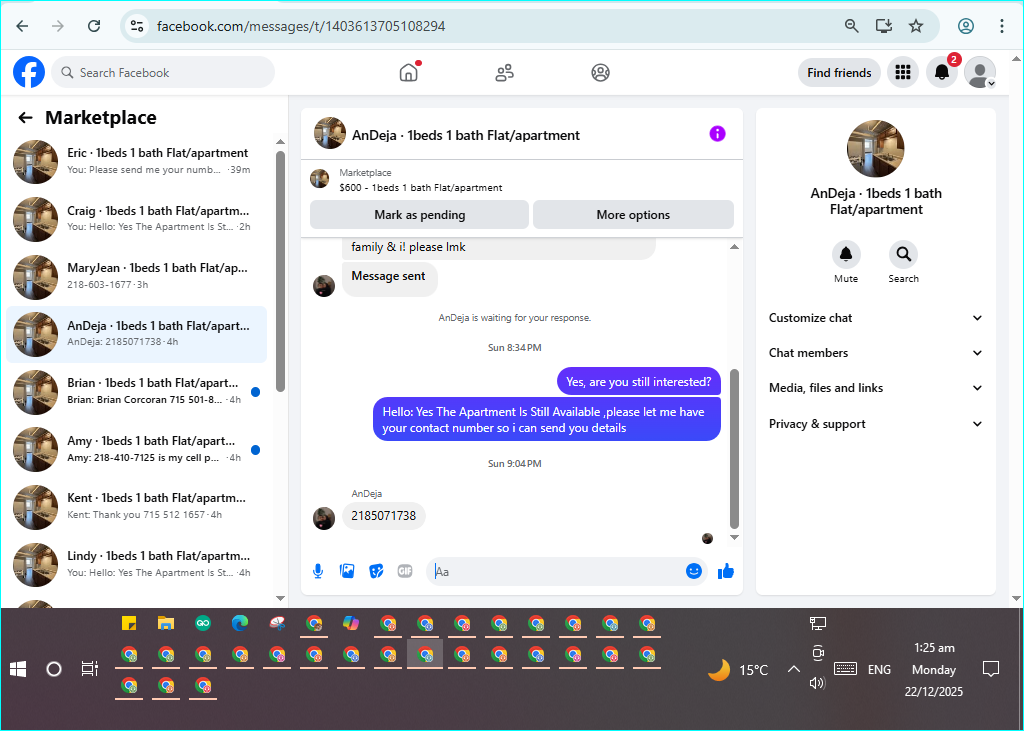Click the zoom magnifier in address bar
1024x731 pixels.
(x=851, y=26)
